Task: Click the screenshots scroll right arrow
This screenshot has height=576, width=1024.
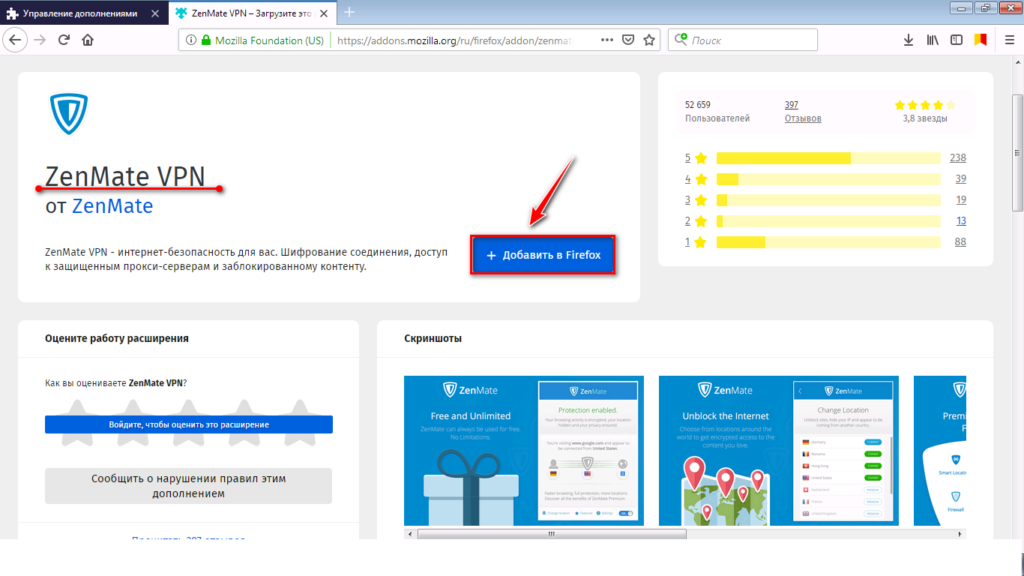Action: pos(960,534)
